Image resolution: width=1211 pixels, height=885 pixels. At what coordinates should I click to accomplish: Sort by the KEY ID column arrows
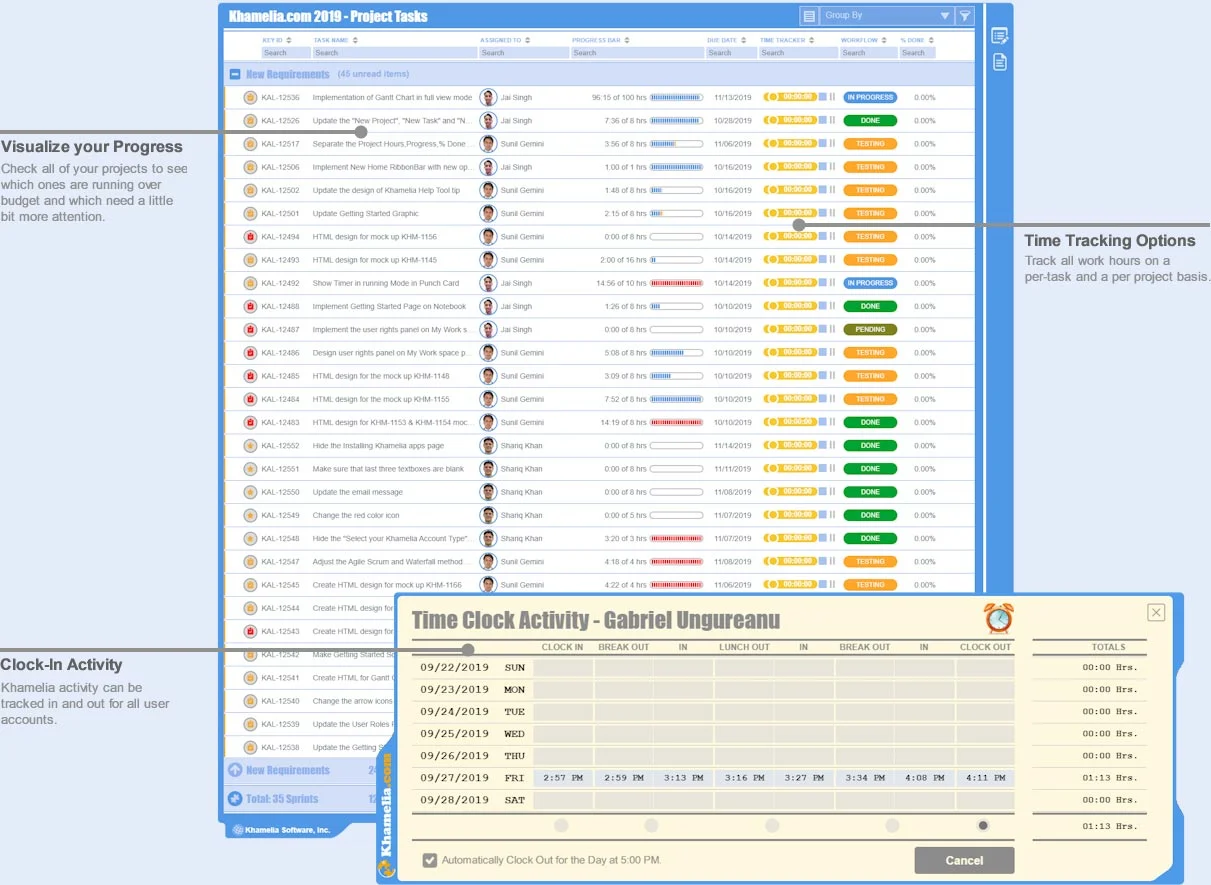(x=289, y=41)
